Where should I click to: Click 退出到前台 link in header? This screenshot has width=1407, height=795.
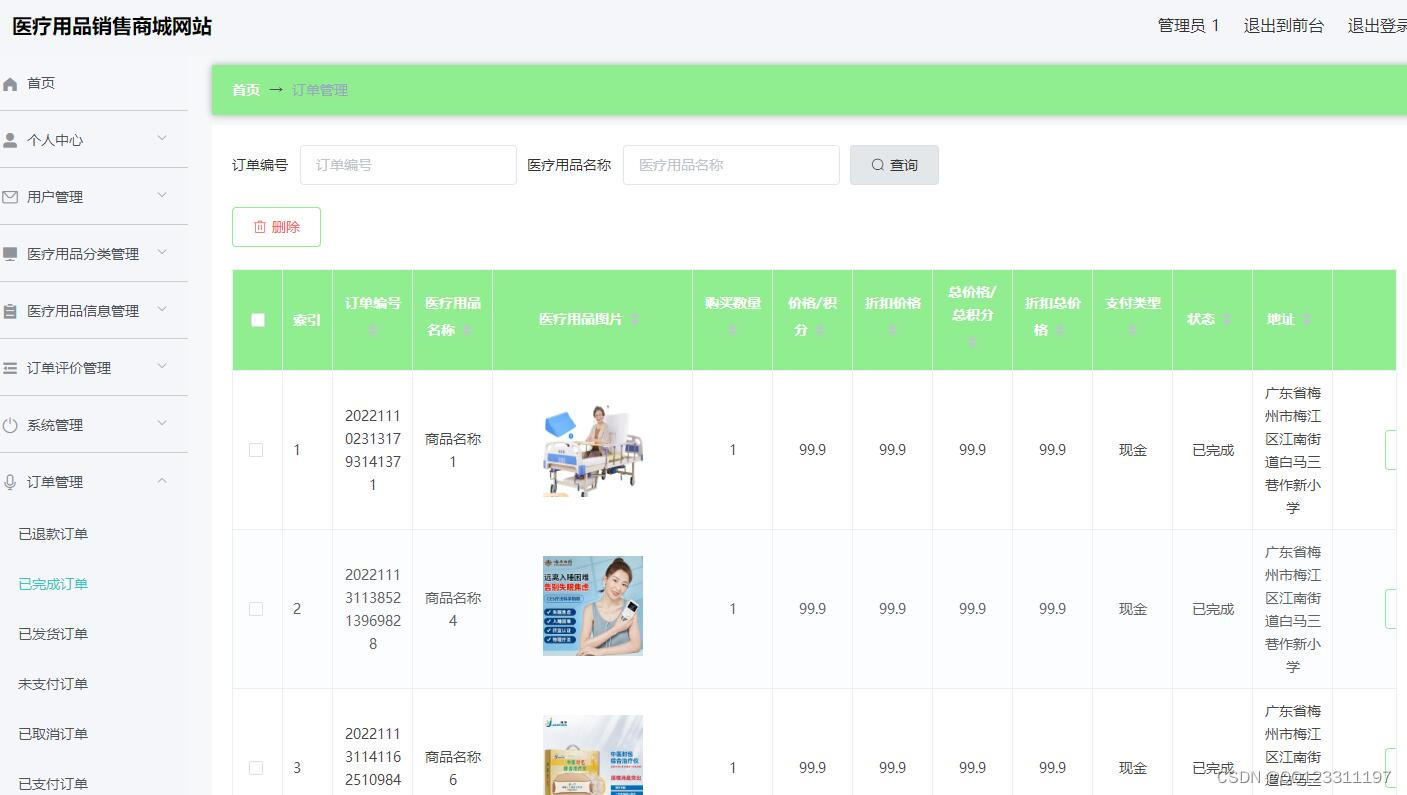1283,26
